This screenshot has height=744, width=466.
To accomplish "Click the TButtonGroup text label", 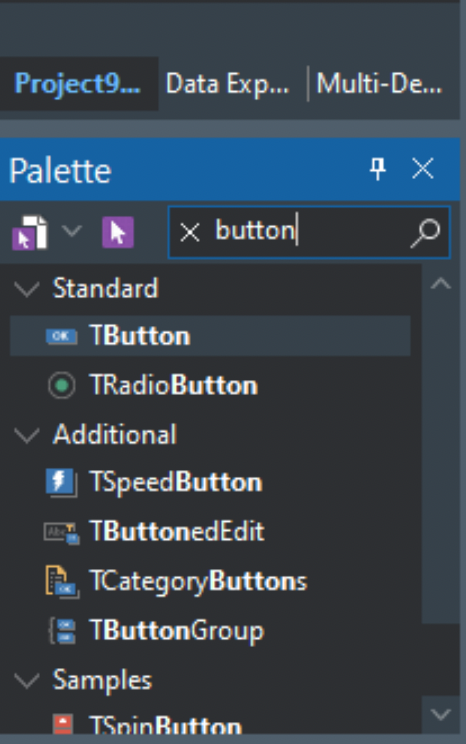I will point(177,631).
